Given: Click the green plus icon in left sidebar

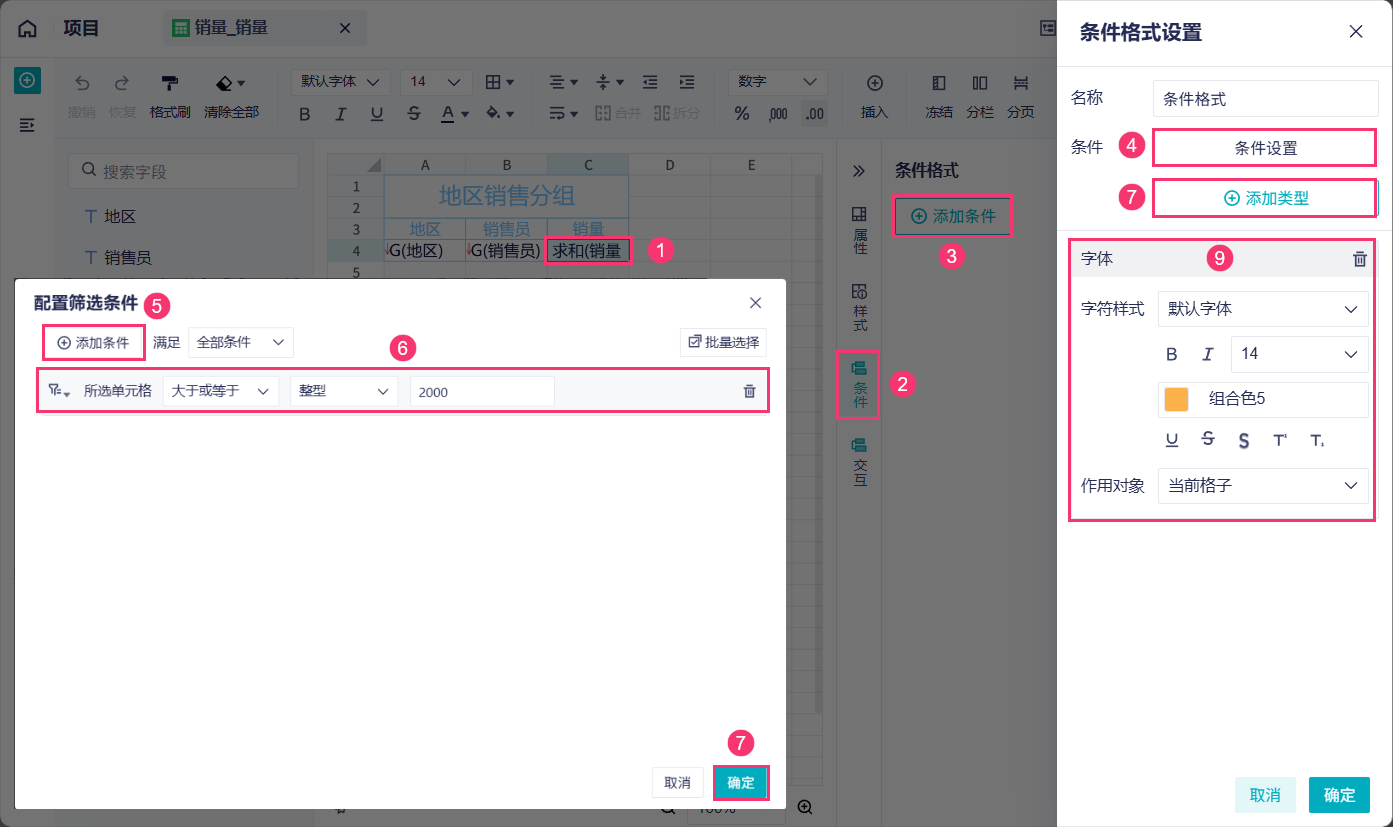Looking at the screenshot, I should coord(27,81).
